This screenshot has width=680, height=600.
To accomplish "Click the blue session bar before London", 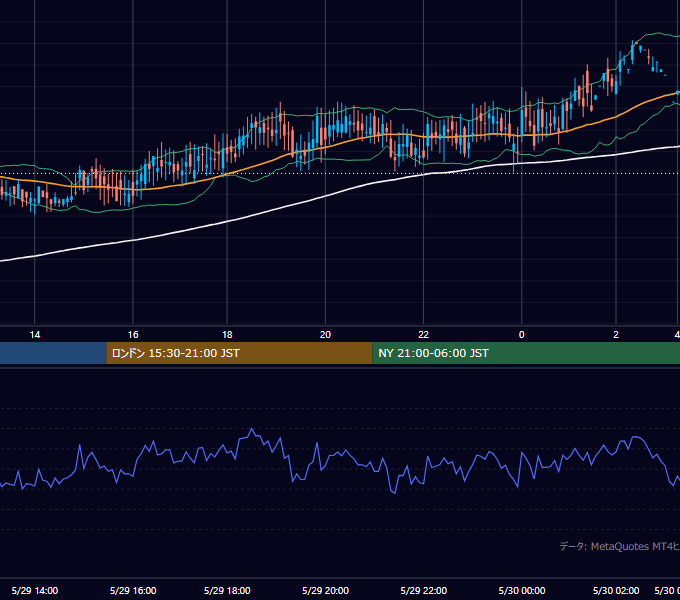I will pyautogui.click(x=53, y=353).
